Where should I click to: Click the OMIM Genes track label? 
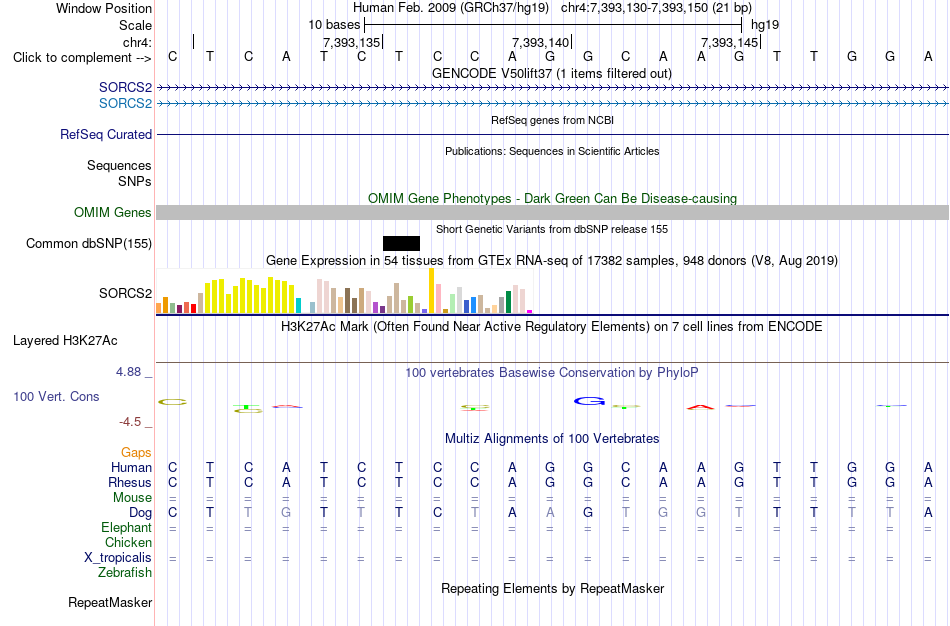(113, 212)
